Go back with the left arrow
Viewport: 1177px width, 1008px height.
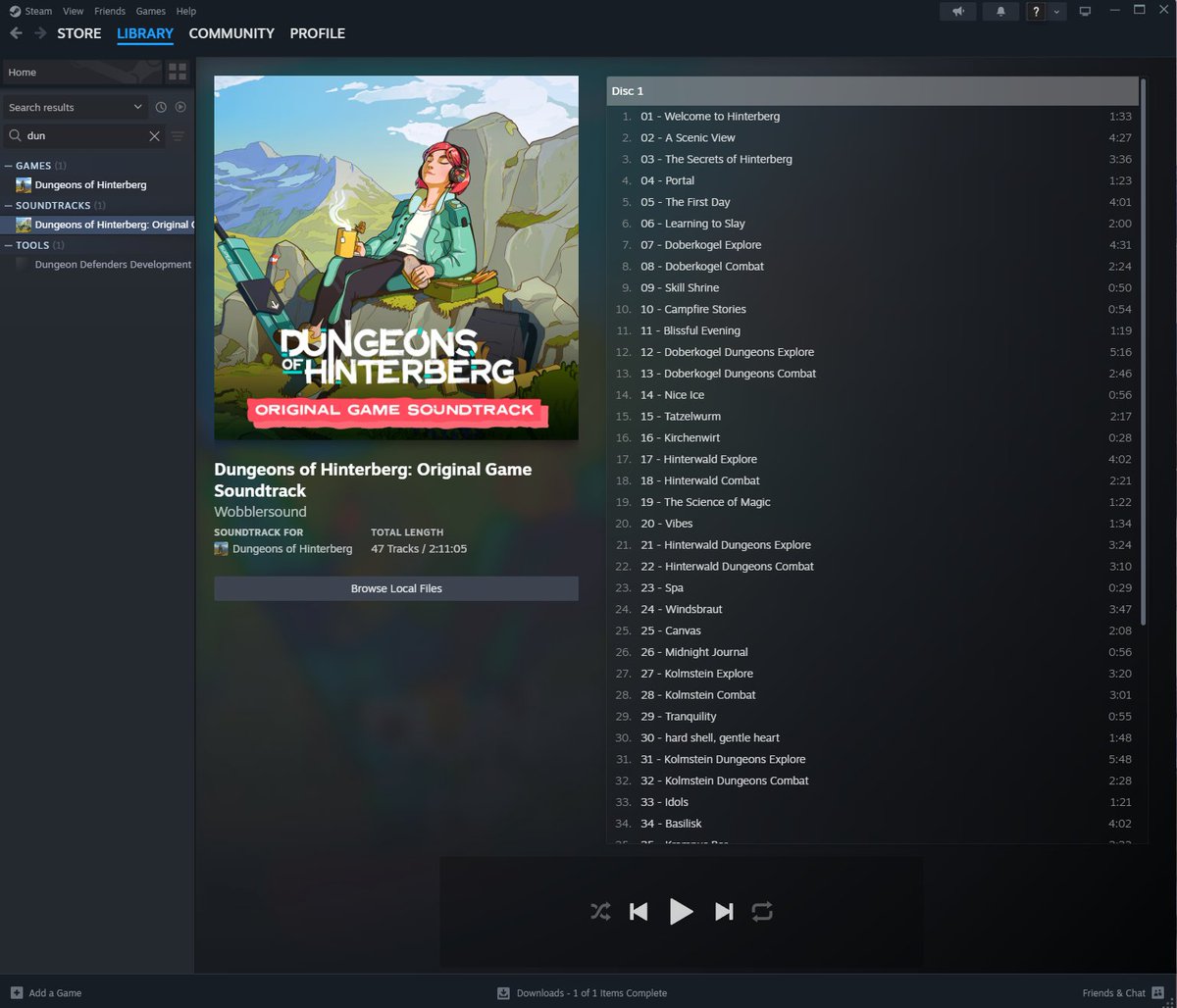coord(16,33)
